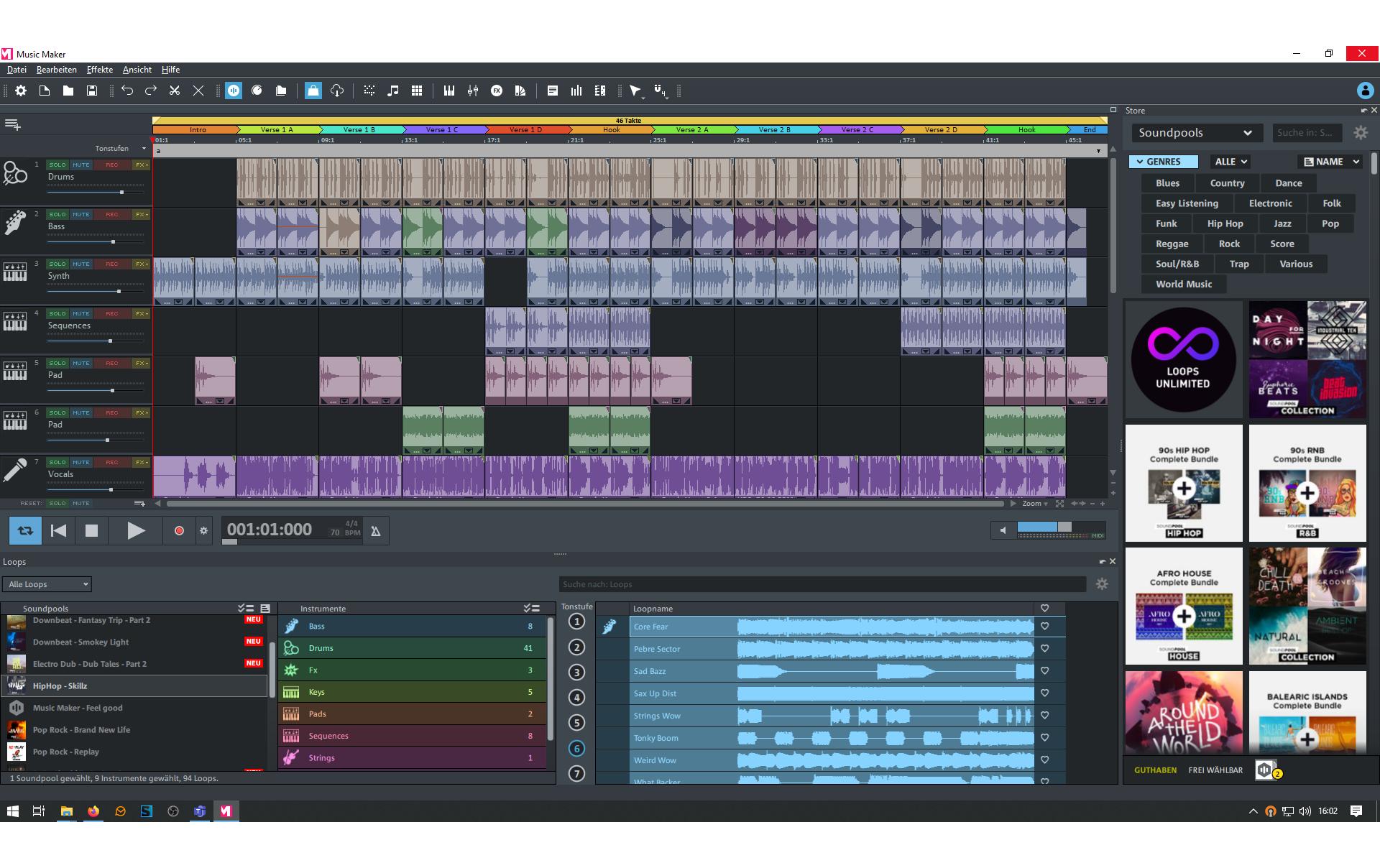Click FREI WÄHLBAR in Store footer

1215,770
